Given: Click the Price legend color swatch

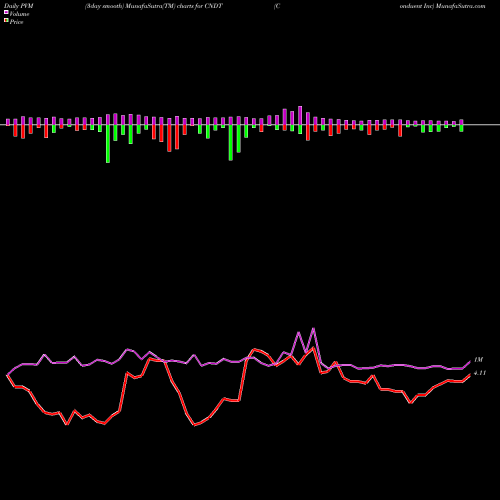Looking at the screenshot, I should (6, 20).
